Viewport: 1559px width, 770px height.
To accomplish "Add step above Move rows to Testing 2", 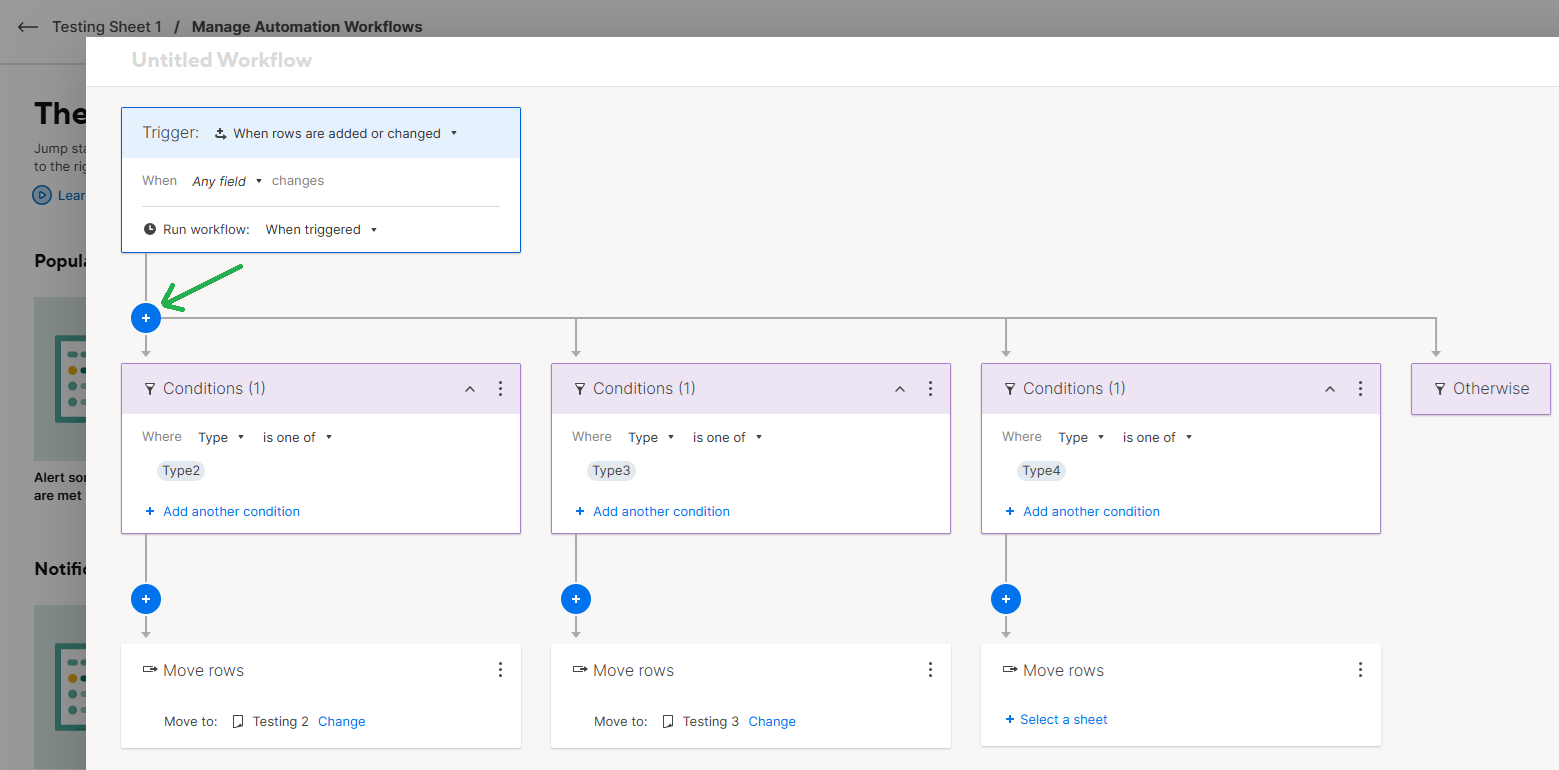I will pyautogui.click(x=146, y=599).
